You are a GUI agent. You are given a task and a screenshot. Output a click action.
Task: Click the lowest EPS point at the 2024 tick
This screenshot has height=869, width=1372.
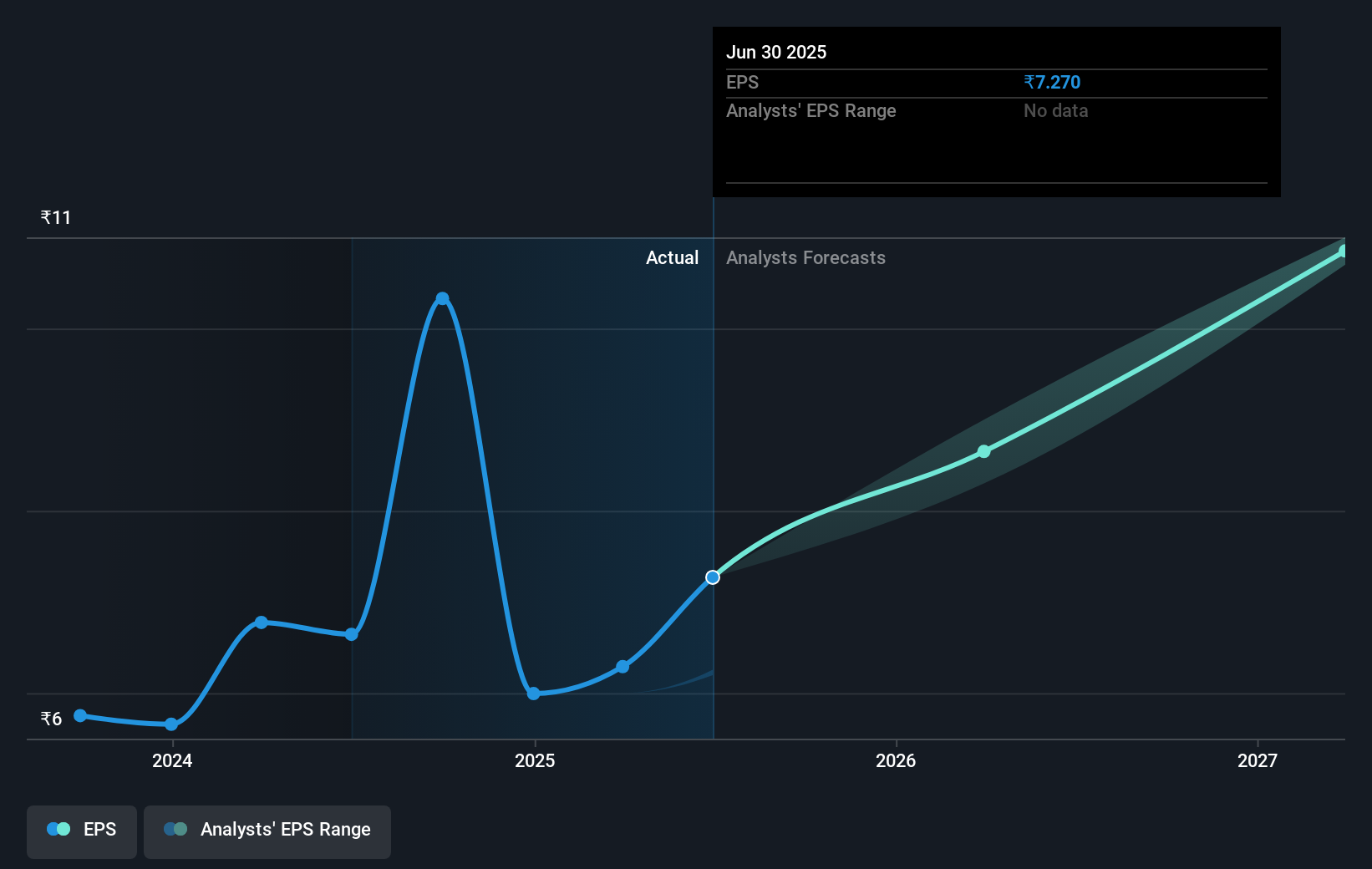click(x=171, y=724)
